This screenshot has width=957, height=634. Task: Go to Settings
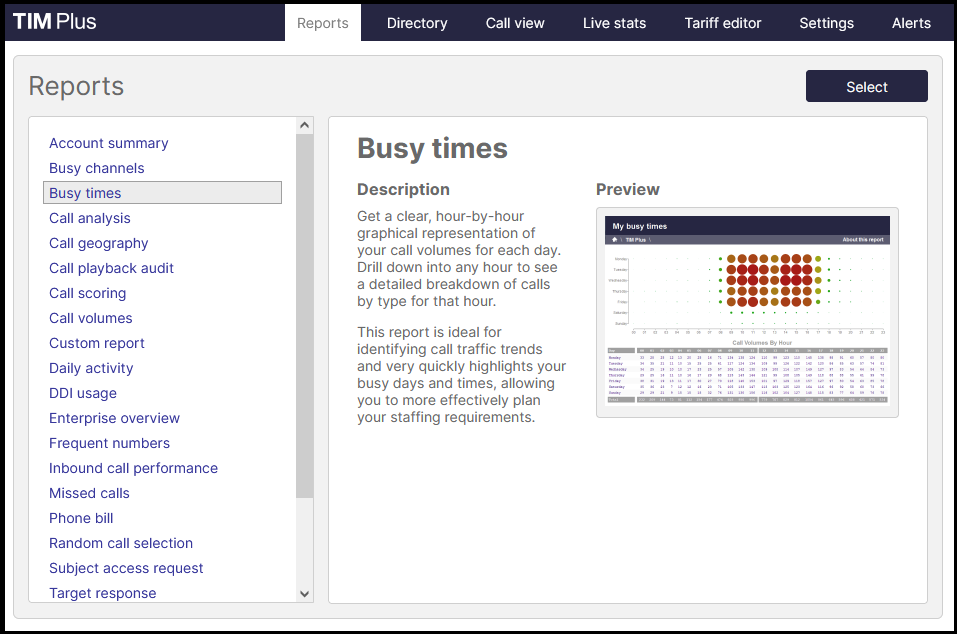tap(826, 23)
